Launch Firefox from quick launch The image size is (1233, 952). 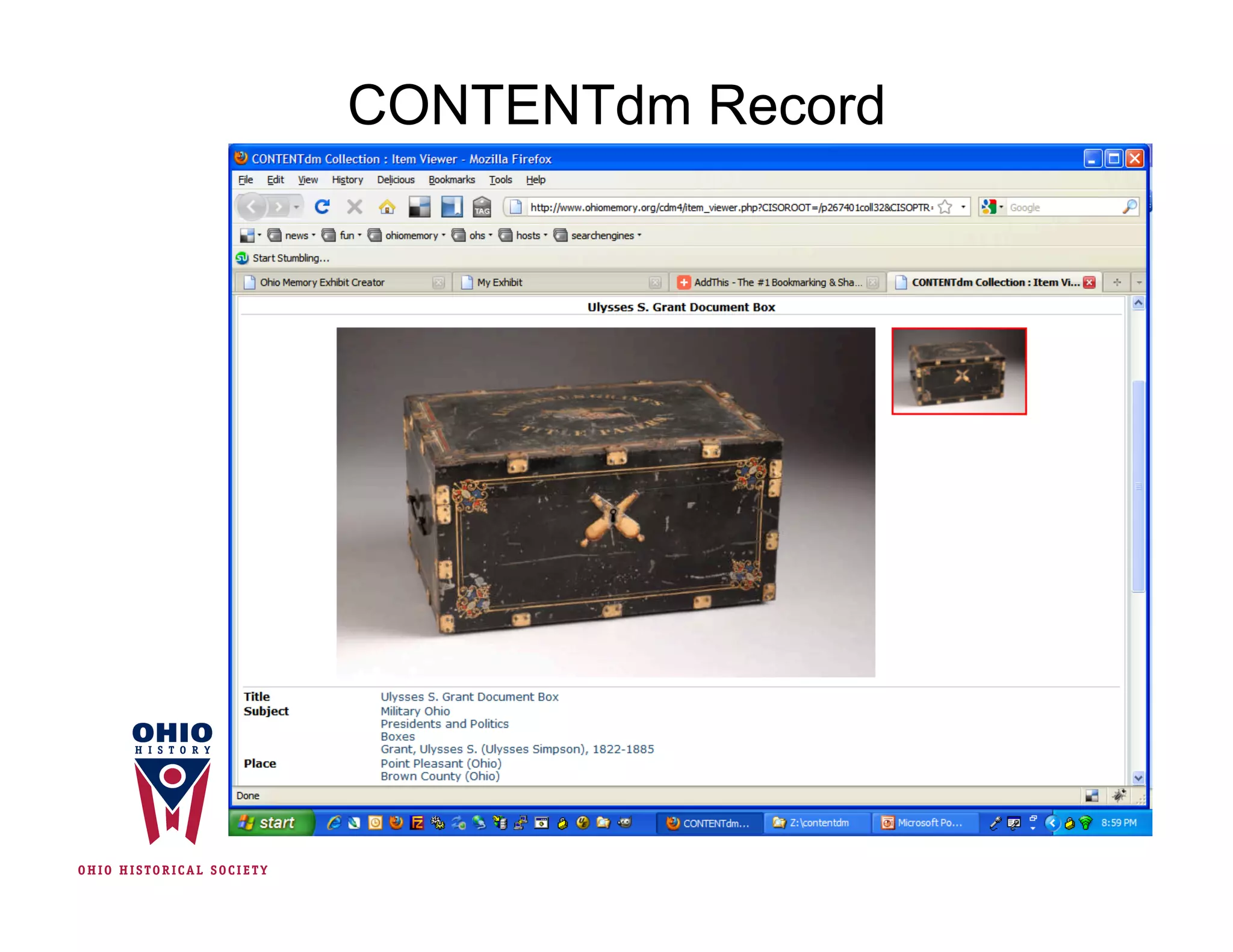click(396, 823)
